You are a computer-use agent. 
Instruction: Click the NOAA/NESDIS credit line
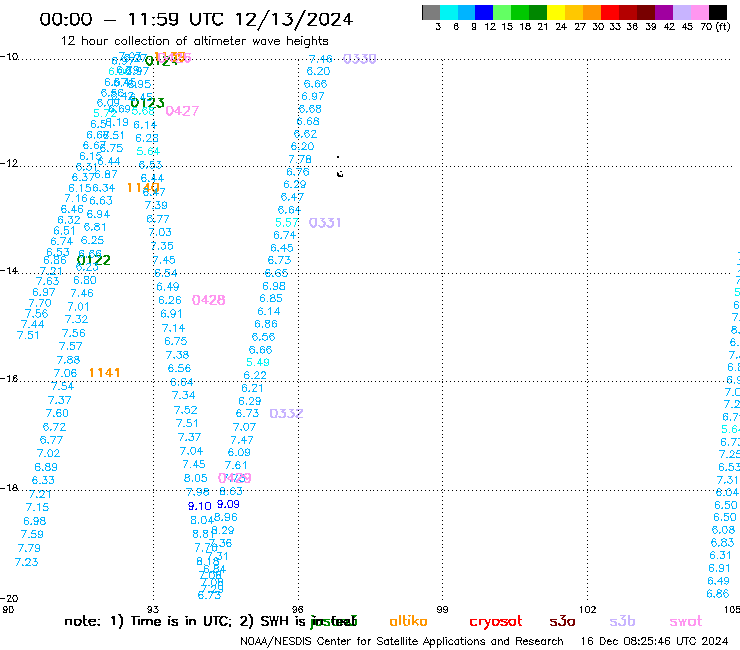click(402, 641)
